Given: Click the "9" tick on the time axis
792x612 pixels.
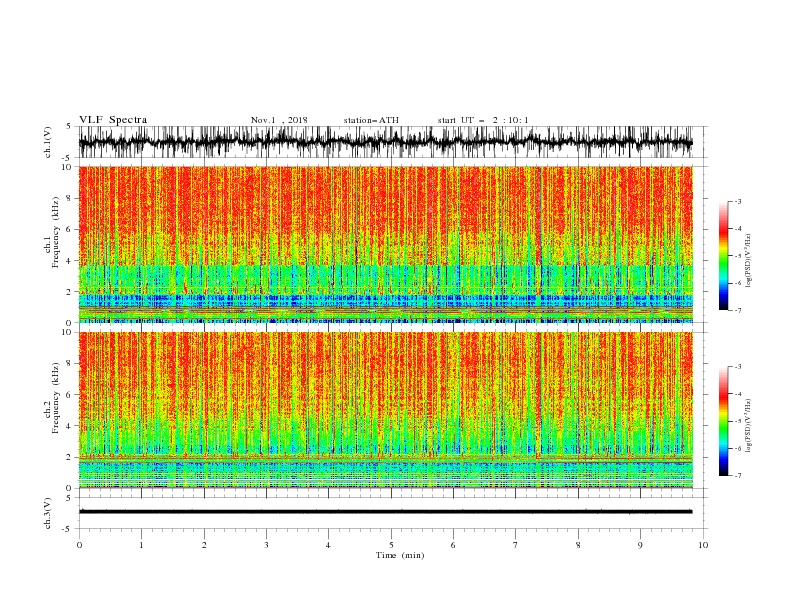Looking at the screenshot, I should tap(640, 545).
